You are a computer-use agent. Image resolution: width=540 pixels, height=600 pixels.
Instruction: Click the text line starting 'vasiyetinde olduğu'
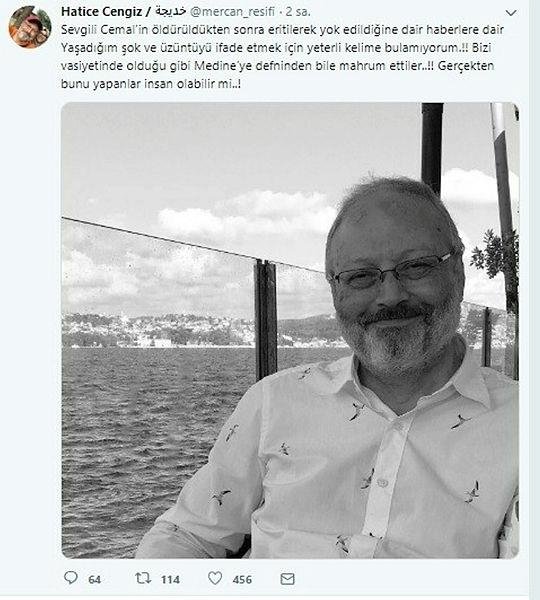point(277,66)
